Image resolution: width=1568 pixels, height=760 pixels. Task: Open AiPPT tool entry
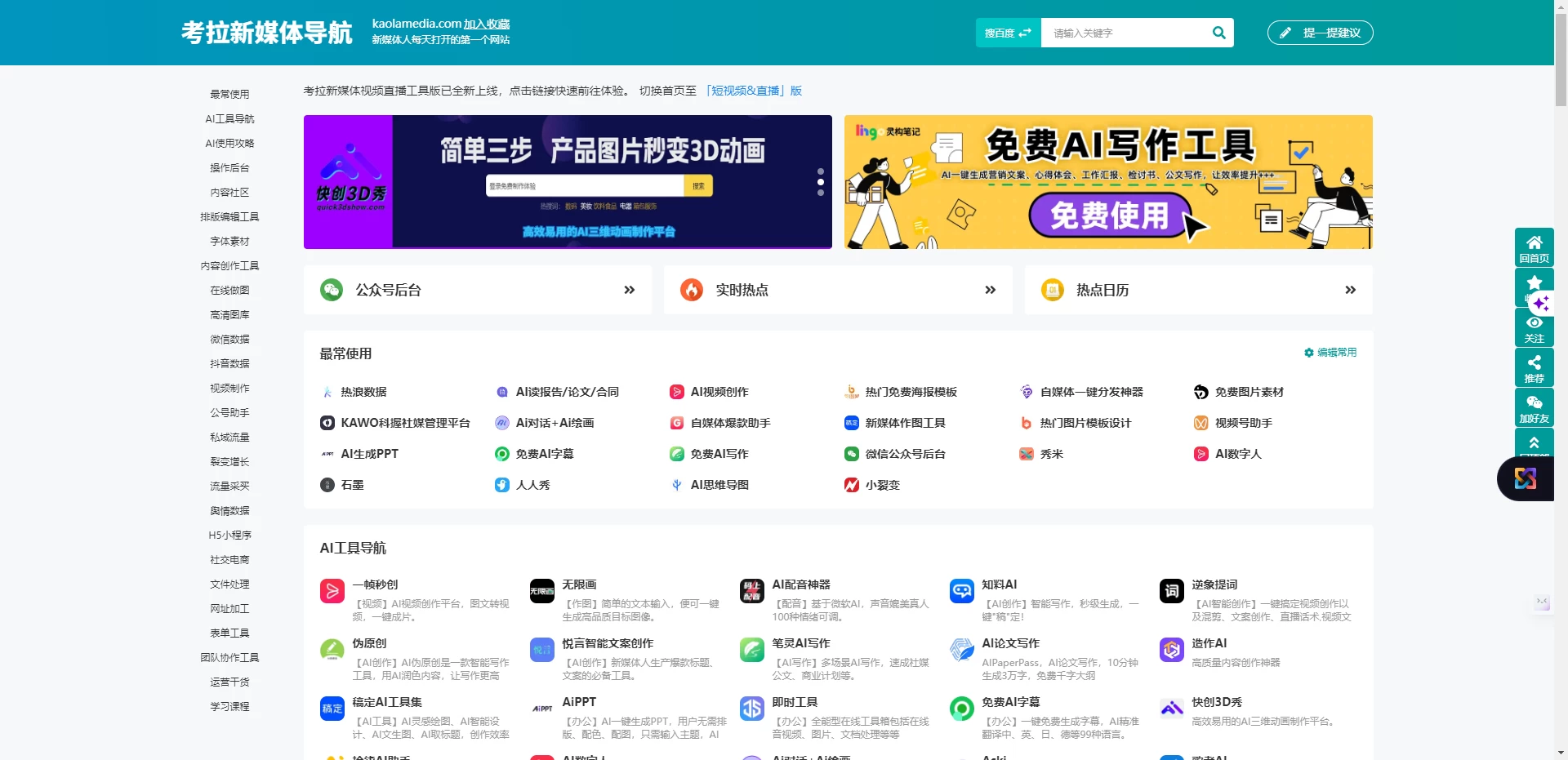click(579, 702)
